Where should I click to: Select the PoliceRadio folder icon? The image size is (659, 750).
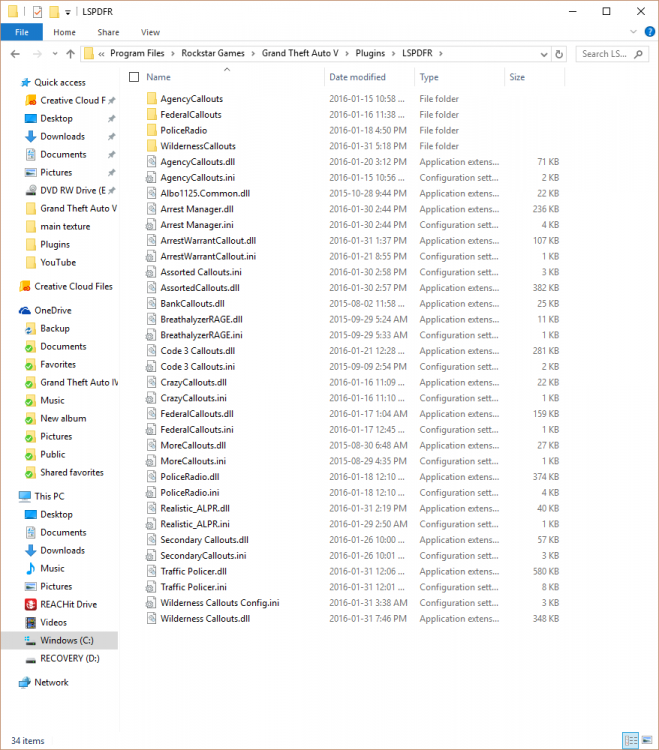click(152, 130)
